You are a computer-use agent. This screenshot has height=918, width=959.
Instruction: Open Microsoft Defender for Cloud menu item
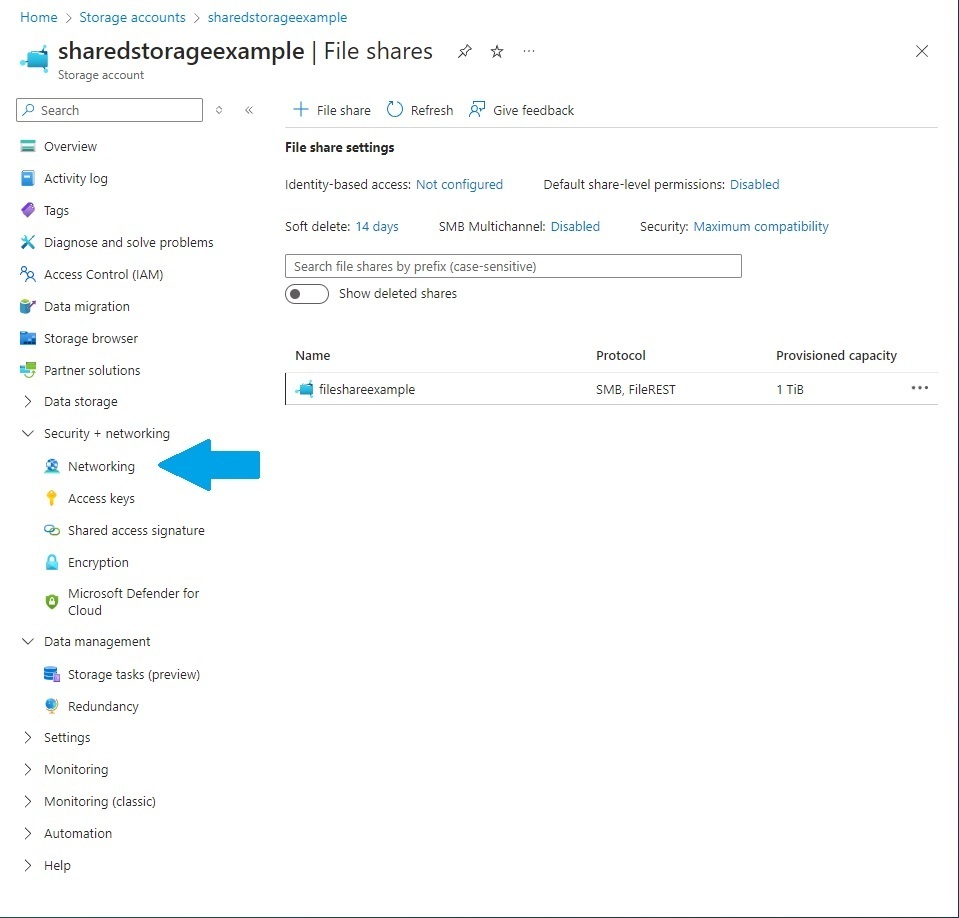133,602
